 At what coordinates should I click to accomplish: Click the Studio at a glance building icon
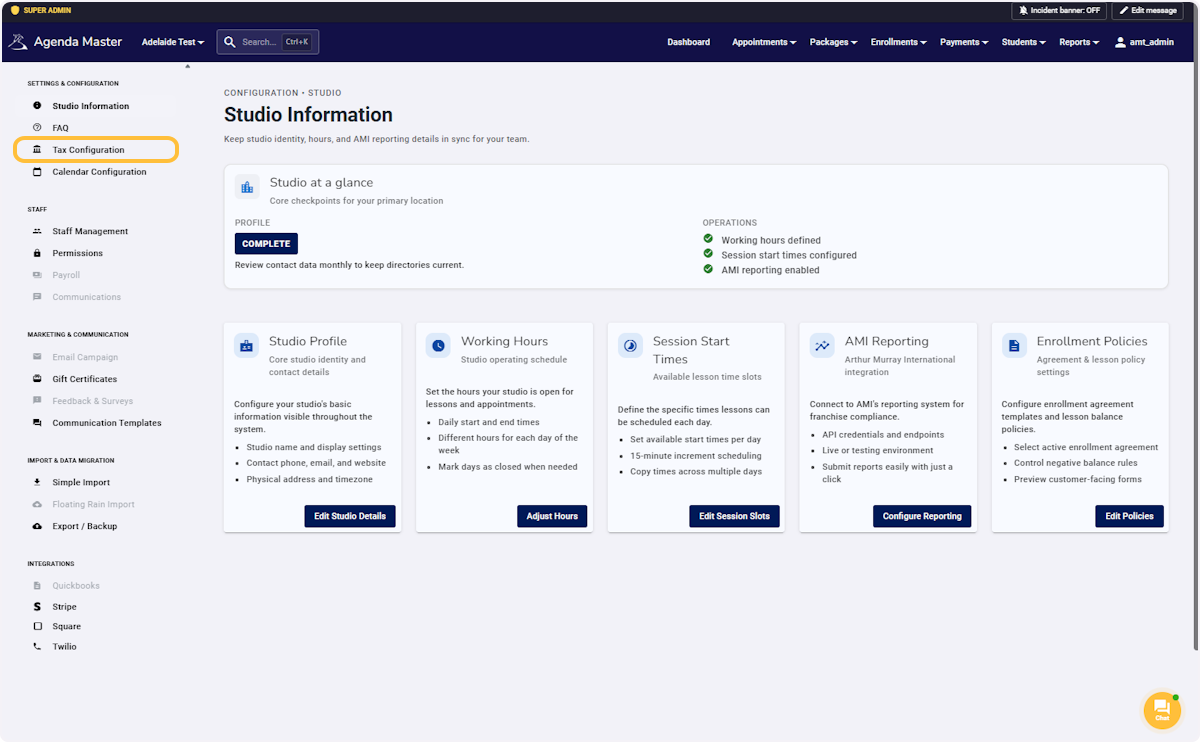point(247,187)
